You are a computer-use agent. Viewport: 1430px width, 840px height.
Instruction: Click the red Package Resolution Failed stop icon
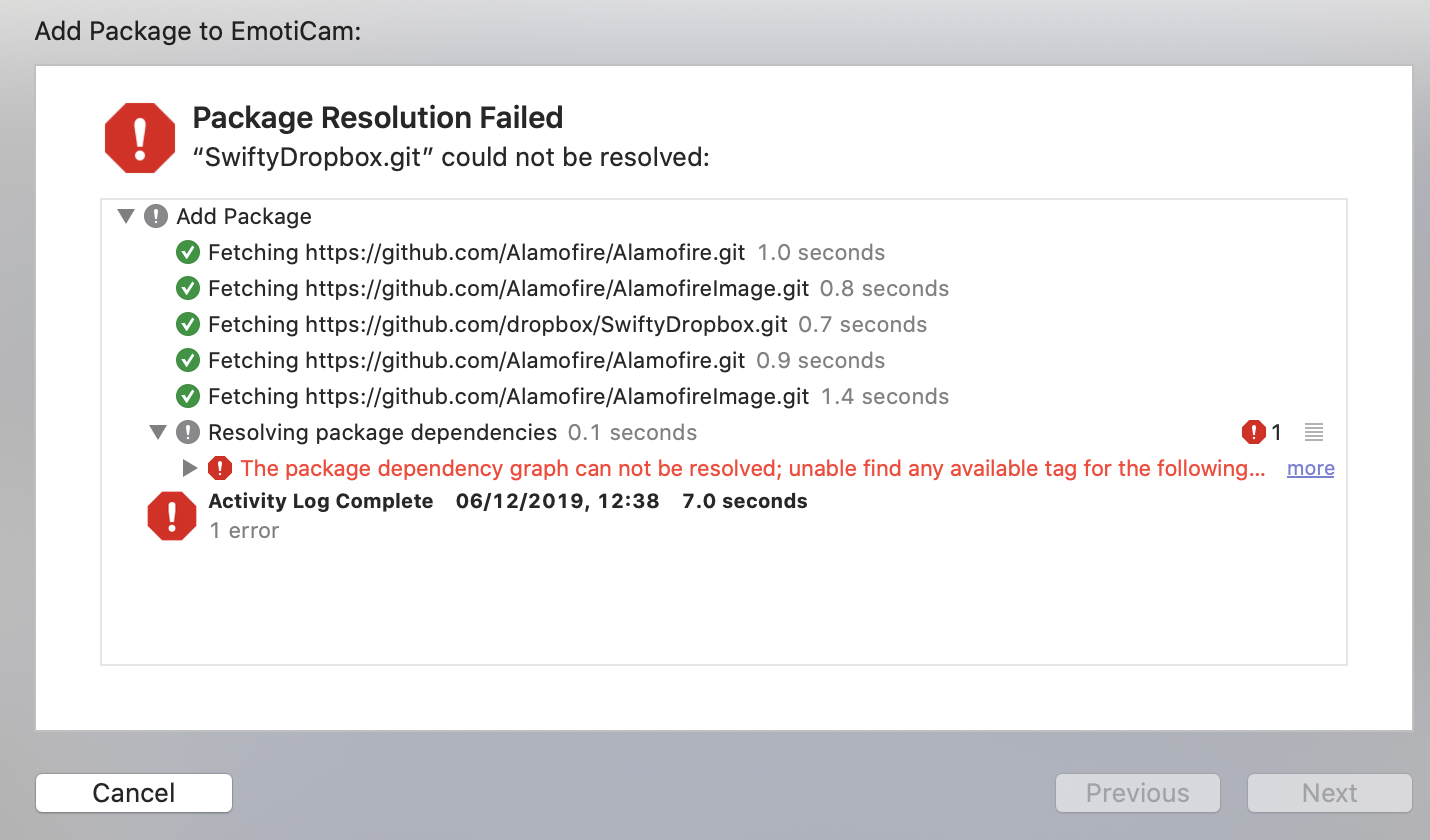coord(140,137)
